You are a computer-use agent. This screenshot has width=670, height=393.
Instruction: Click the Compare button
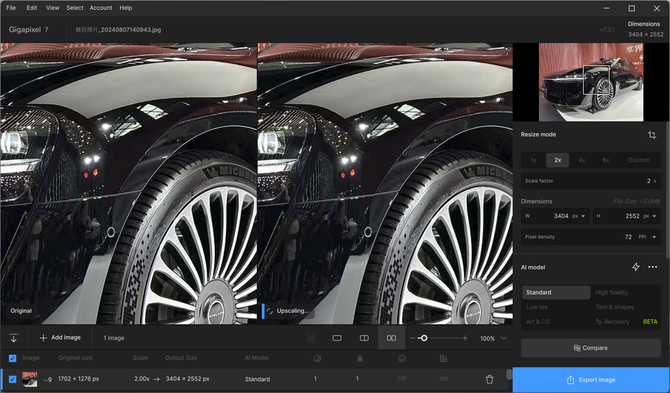(x=591, y=348)
